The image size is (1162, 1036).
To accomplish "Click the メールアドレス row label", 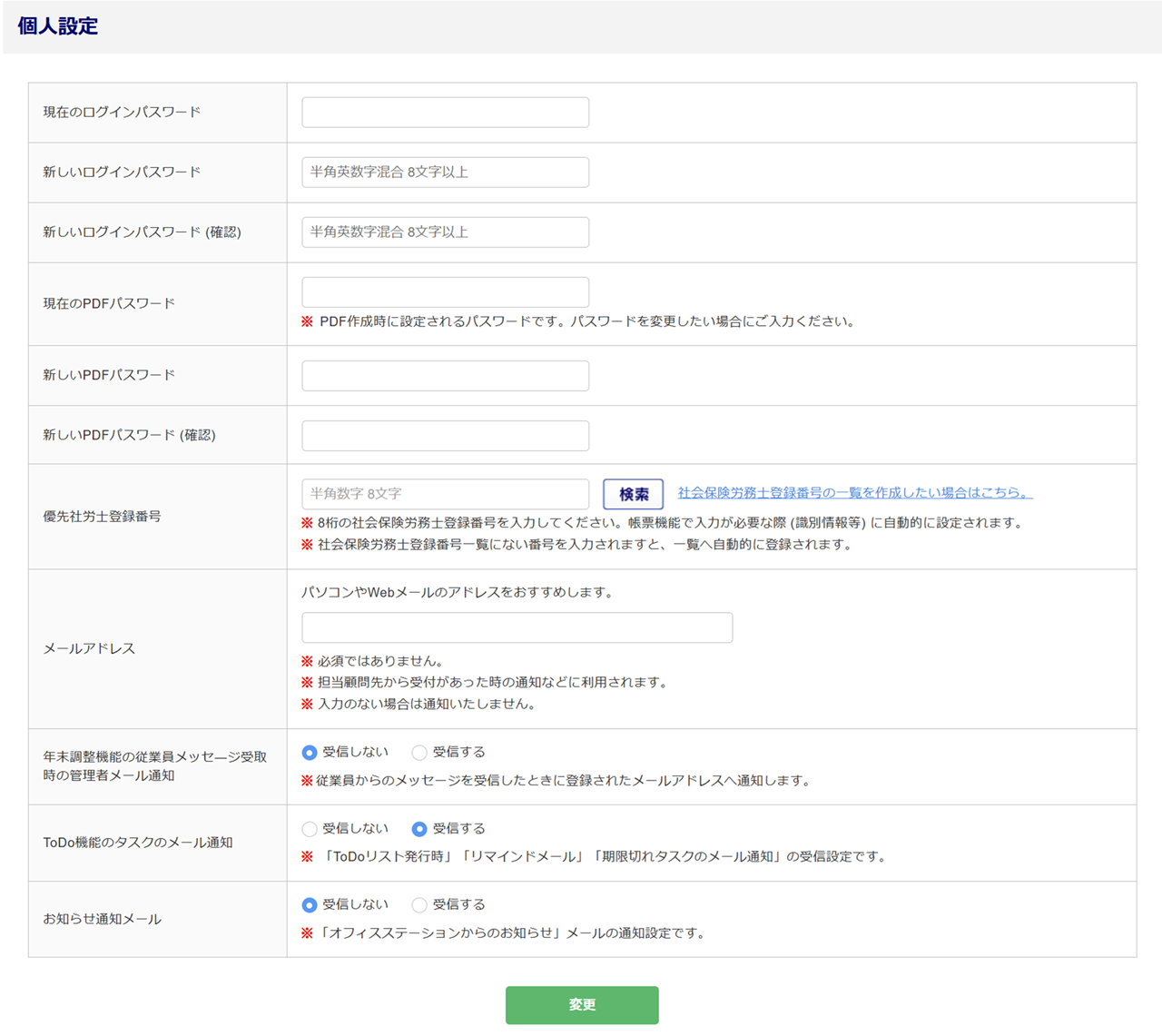I will 89,648.
